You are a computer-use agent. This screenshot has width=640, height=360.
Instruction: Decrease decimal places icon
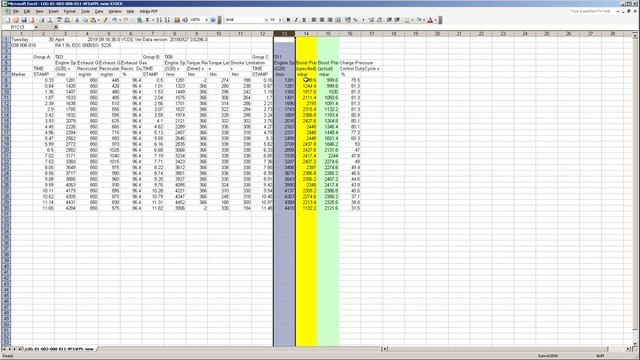point(380,20)
